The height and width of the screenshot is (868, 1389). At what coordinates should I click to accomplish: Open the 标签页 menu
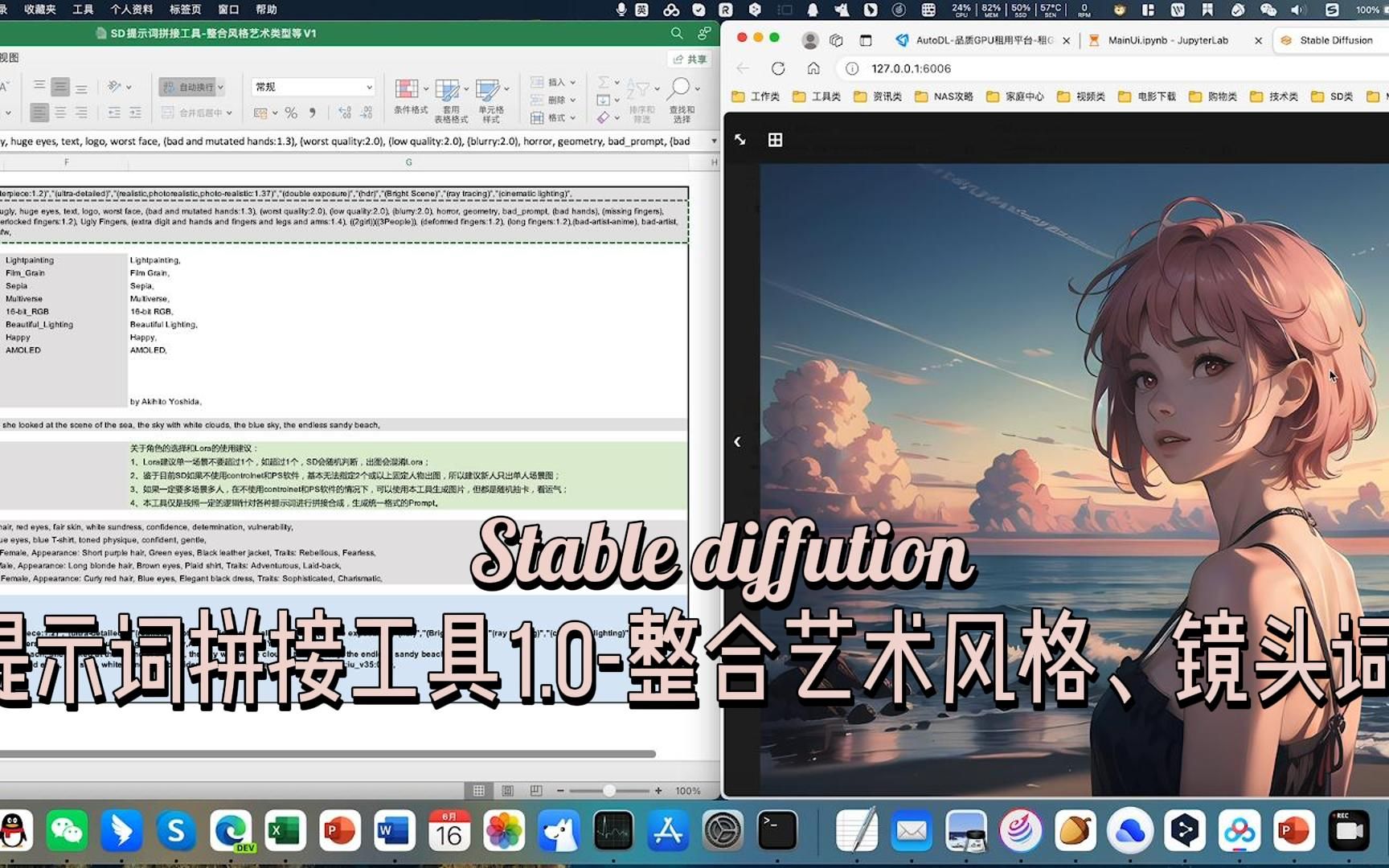pyautogui.click(x=186, y=10)
